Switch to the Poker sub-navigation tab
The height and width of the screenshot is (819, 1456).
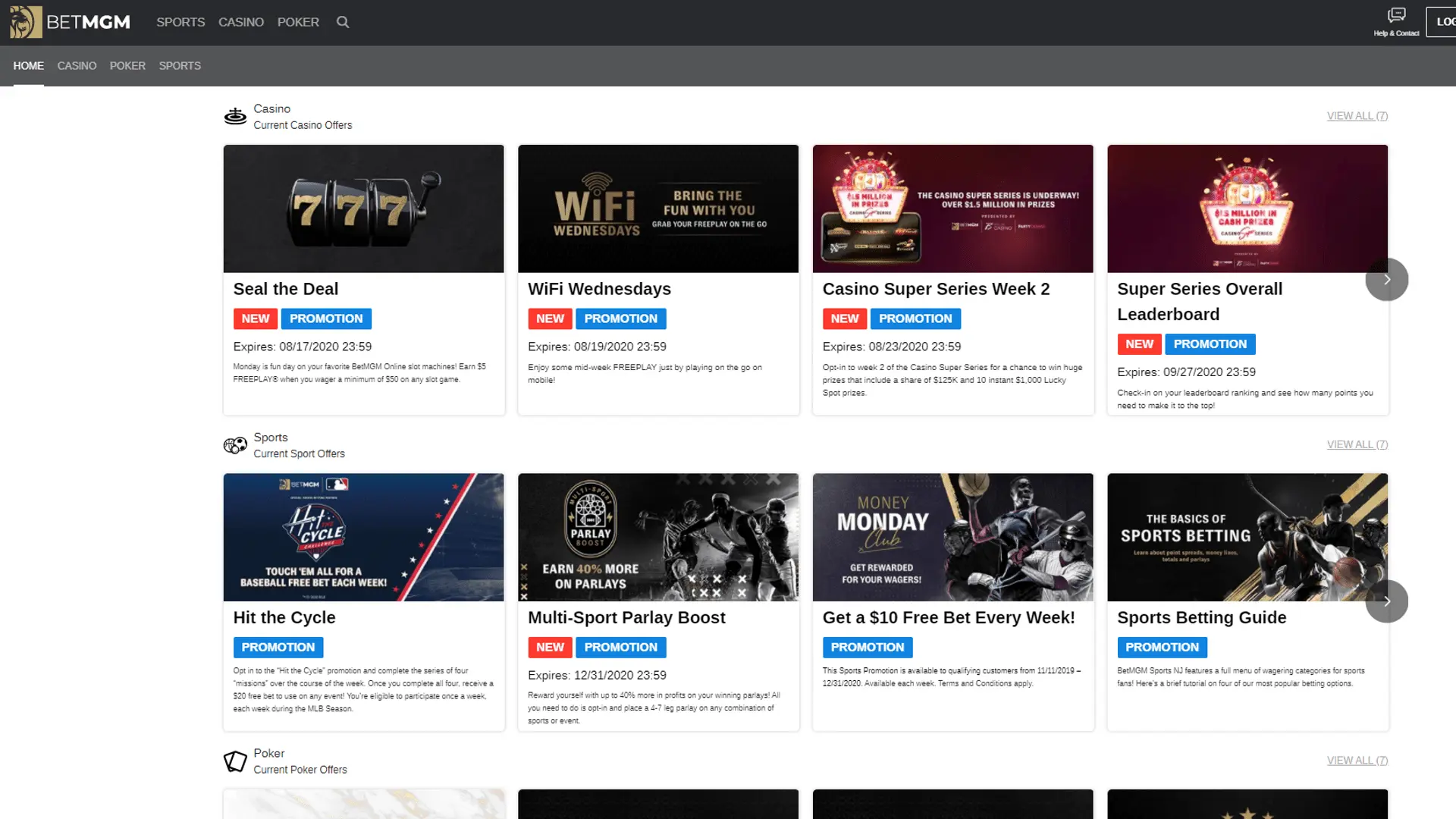(127, 66)
